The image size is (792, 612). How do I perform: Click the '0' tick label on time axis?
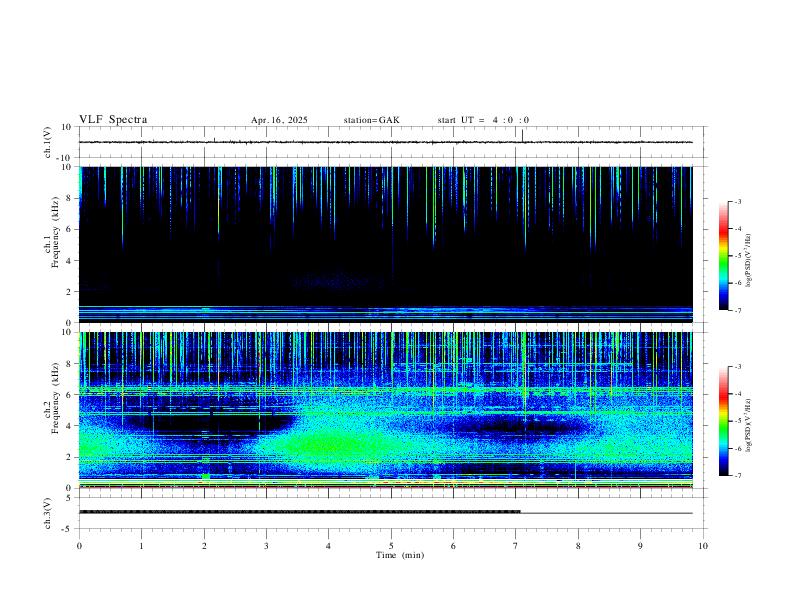coord(79,546)
